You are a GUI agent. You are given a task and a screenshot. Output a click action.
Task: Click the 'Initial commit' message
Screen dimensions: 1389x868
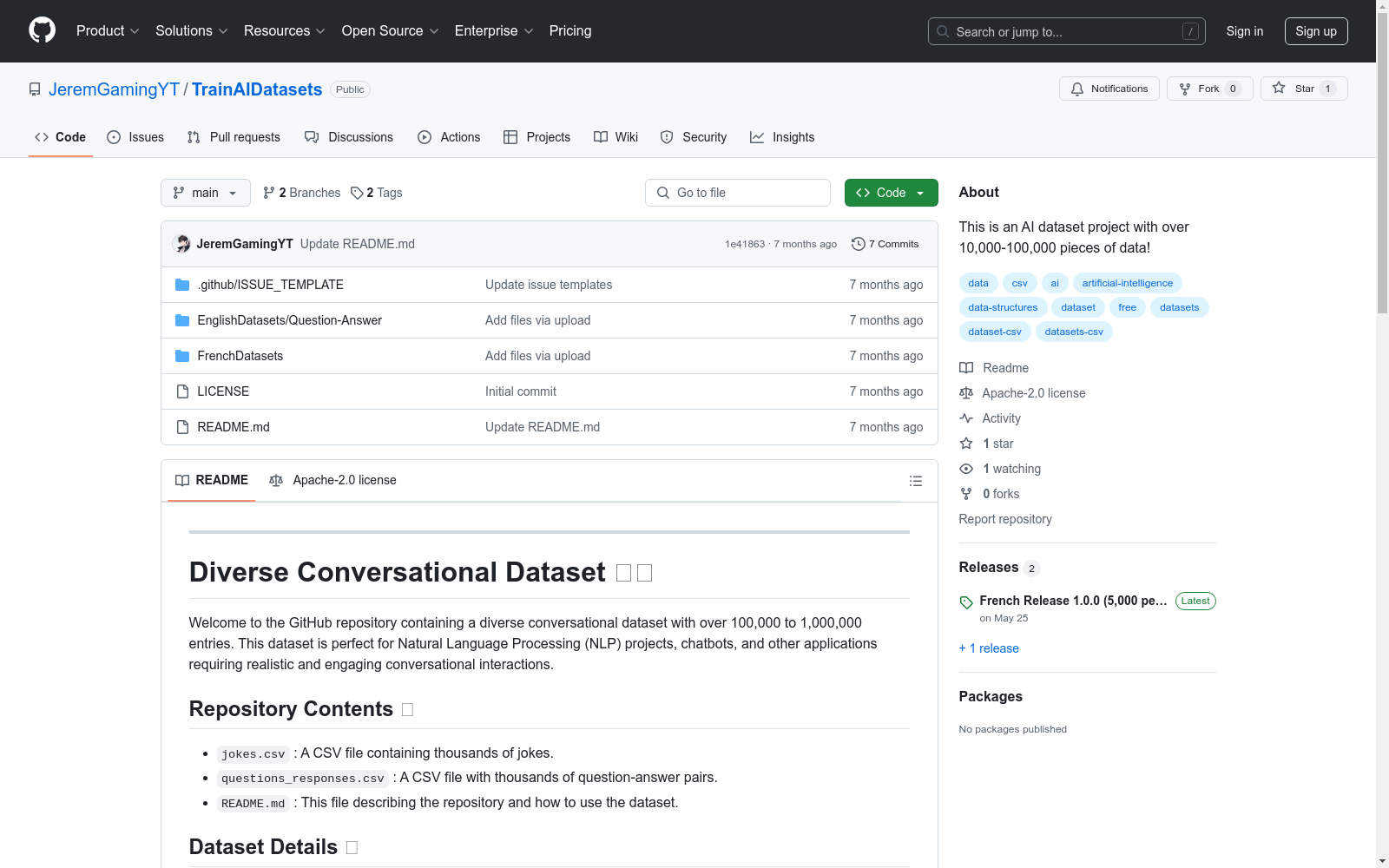coord(521,391)
